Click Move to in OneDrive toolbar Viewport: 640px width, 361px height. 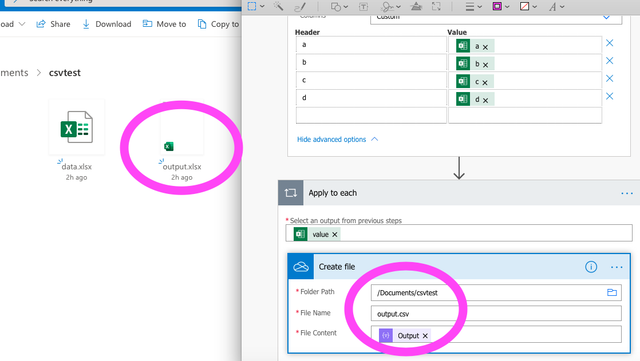click(x=164, y=24)
